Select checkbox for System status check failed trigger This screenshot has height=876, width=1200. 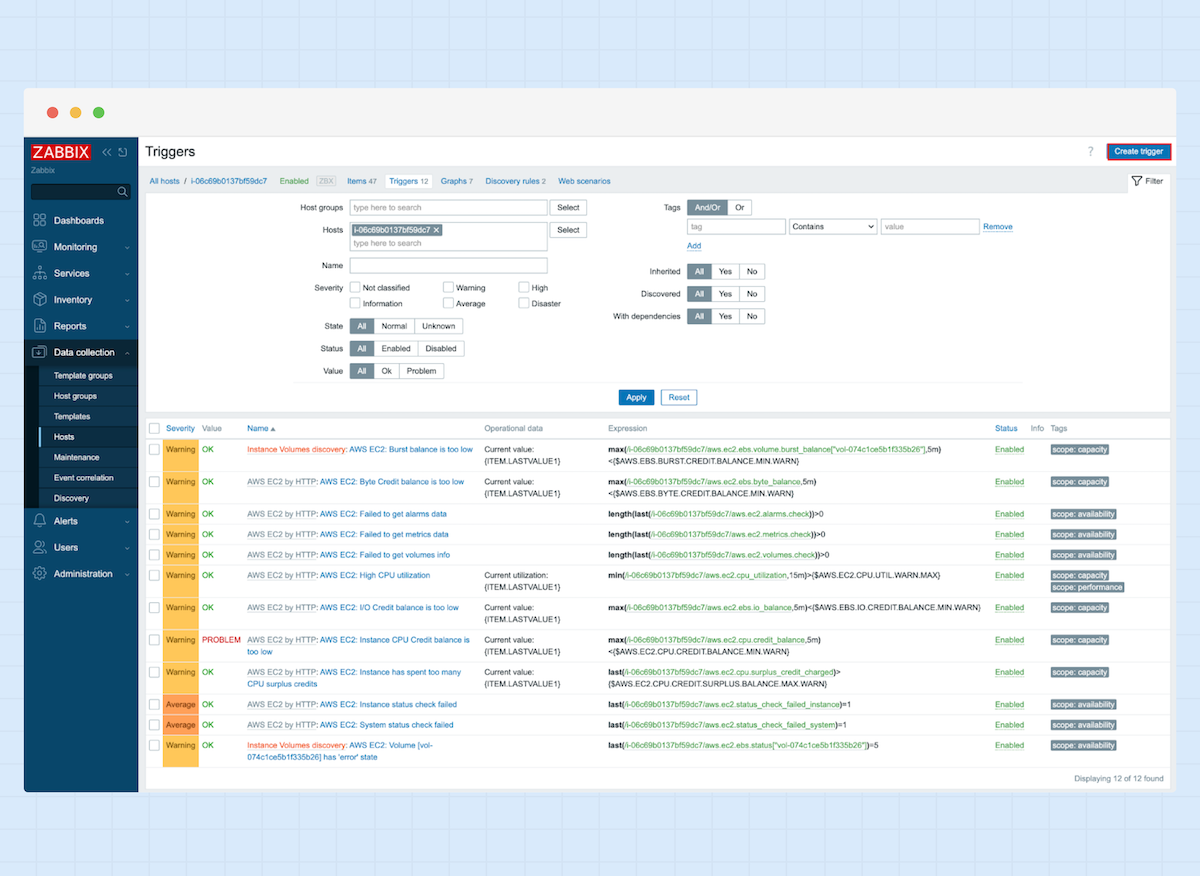click(154, 725)
